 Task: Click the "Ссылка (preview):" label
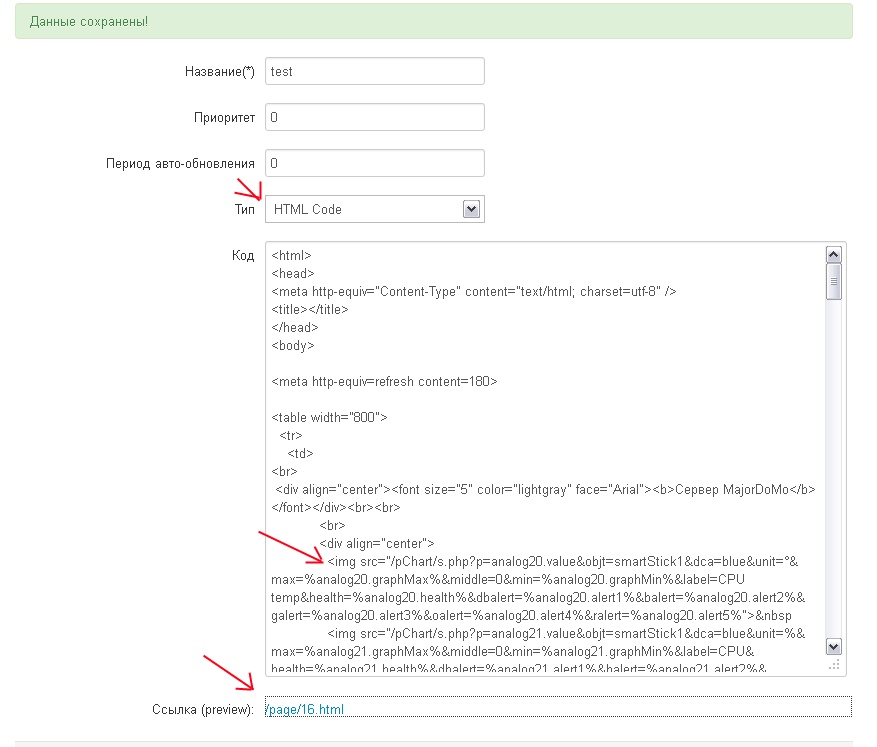(201, 709)
